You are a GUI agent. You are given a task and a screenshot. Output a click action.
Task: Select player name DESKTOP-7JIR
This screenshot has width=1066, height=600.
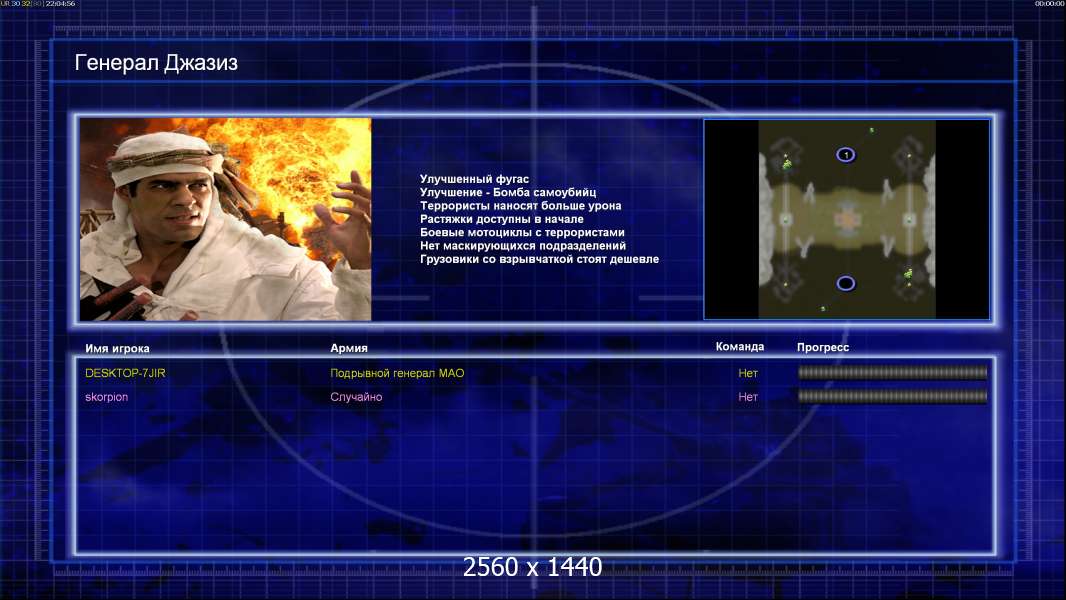[x=125, y=373]
